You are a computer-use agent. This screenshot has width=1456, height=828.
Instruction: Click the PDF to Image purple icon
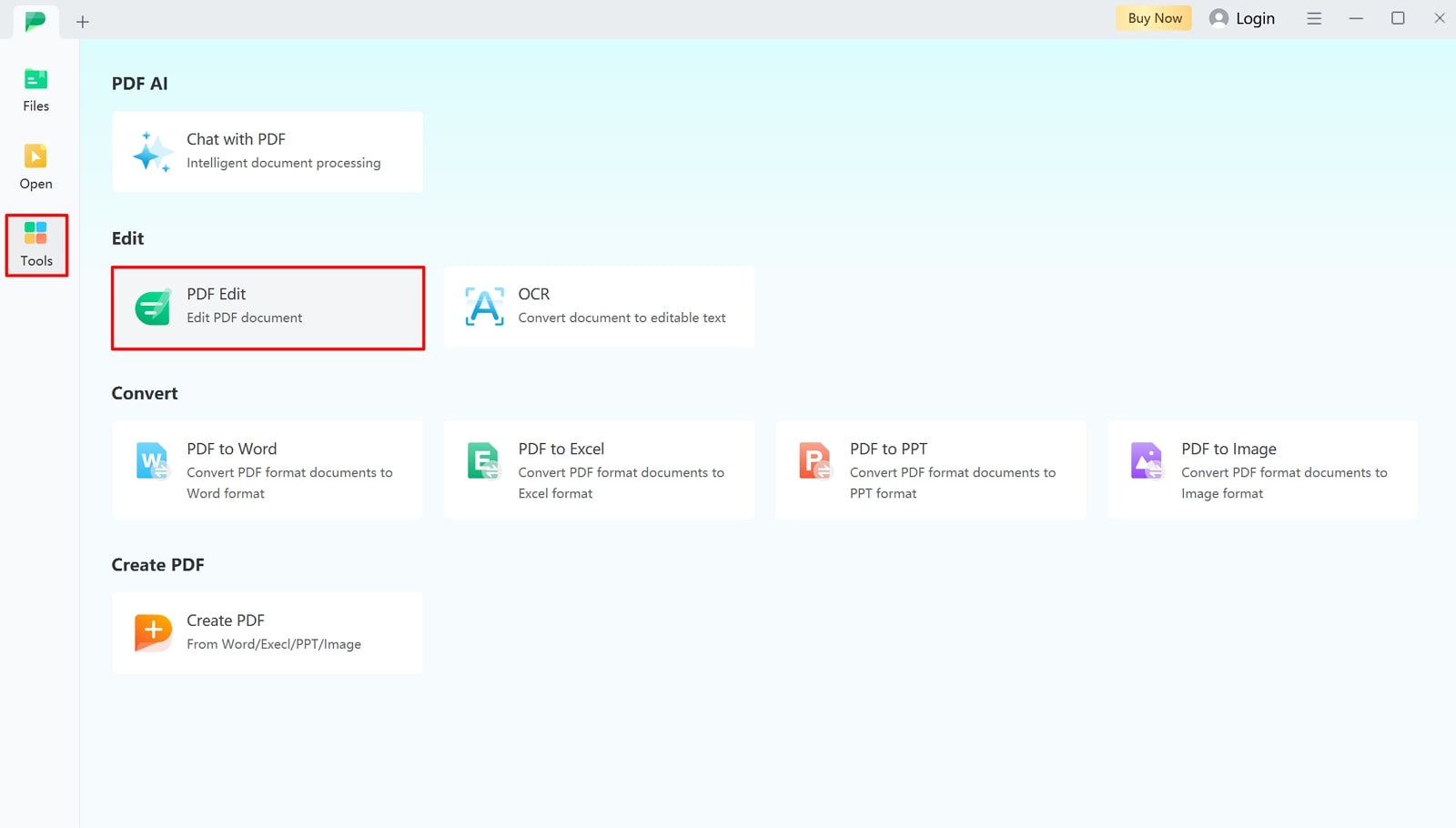(1147, 460)
